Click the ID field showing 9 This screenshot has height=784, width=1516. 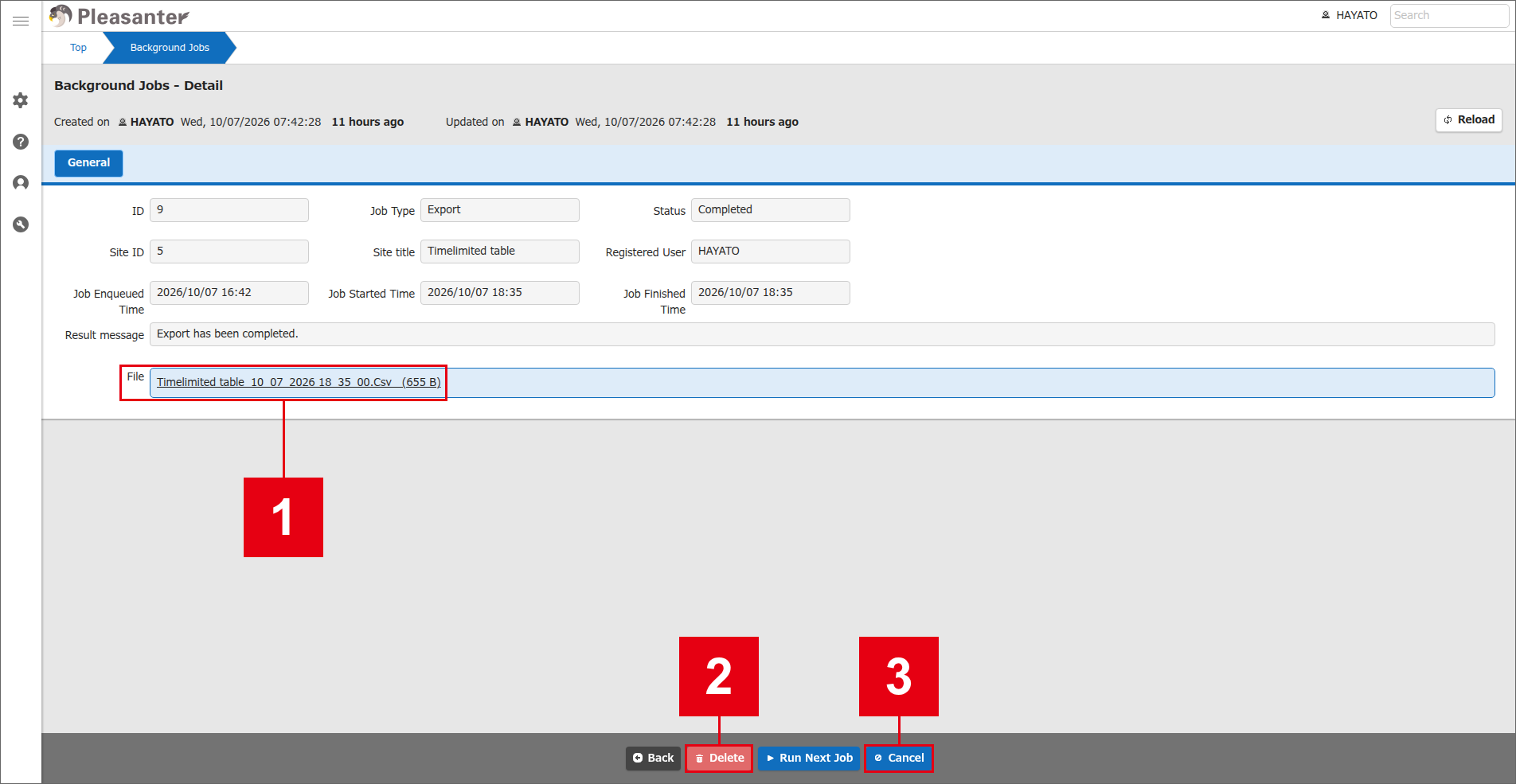click(229, 210)
